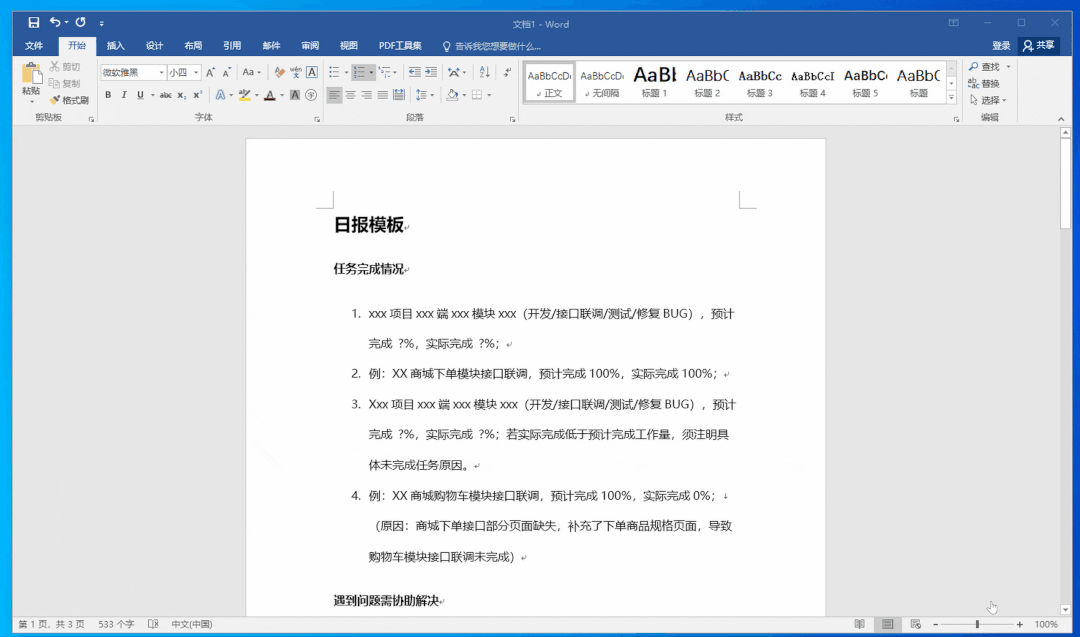Align text to the left

point(333,95)
